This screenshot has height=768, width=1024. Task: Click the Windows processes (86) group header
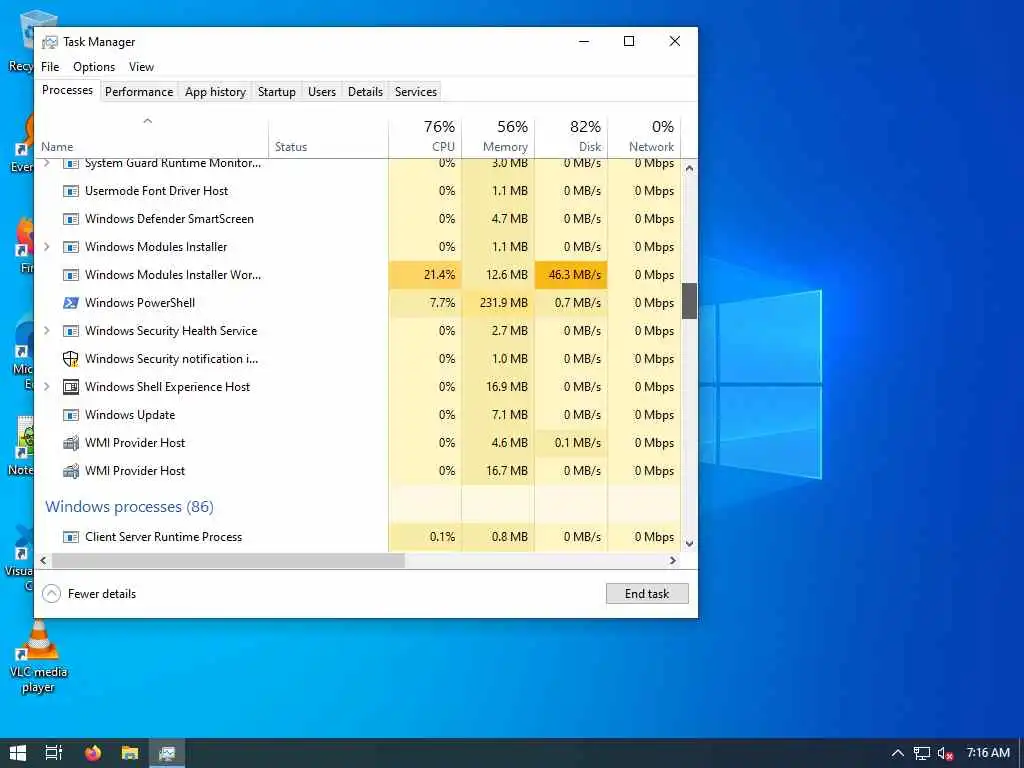(x=129, y=507)
